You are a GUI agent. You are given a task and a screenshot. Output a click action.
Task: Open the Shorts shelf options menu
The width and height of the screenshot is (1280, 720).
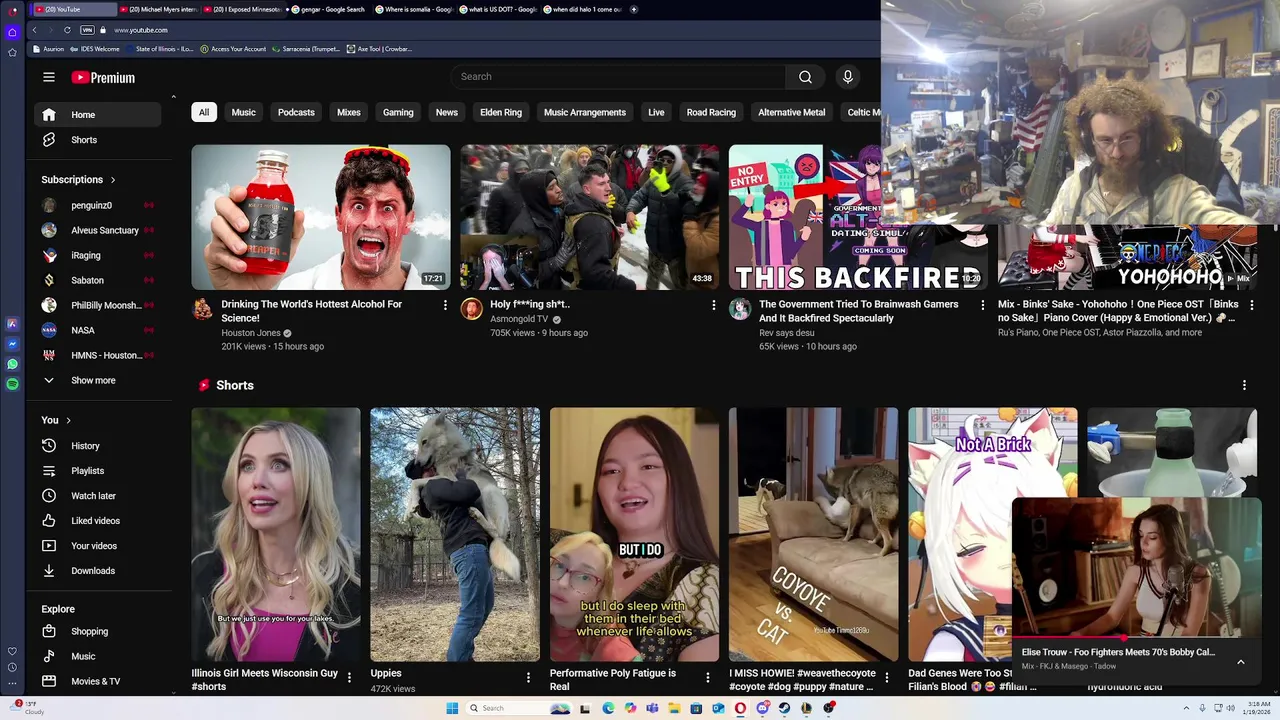(x=1244, y=385)
